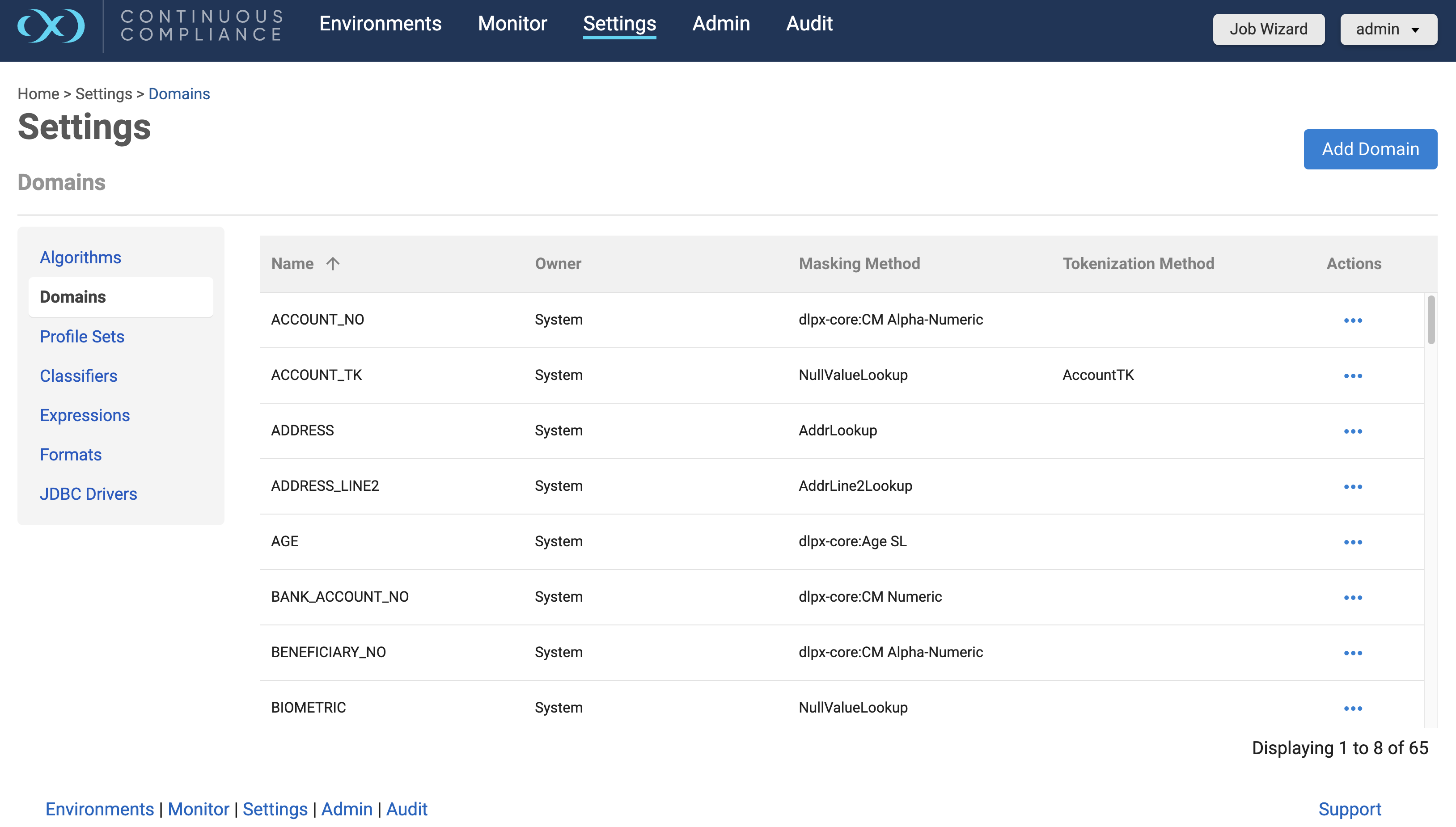1456x827 pixels.
Task: Launch the Job Wizard button
Action: [x=1268, y=29]
